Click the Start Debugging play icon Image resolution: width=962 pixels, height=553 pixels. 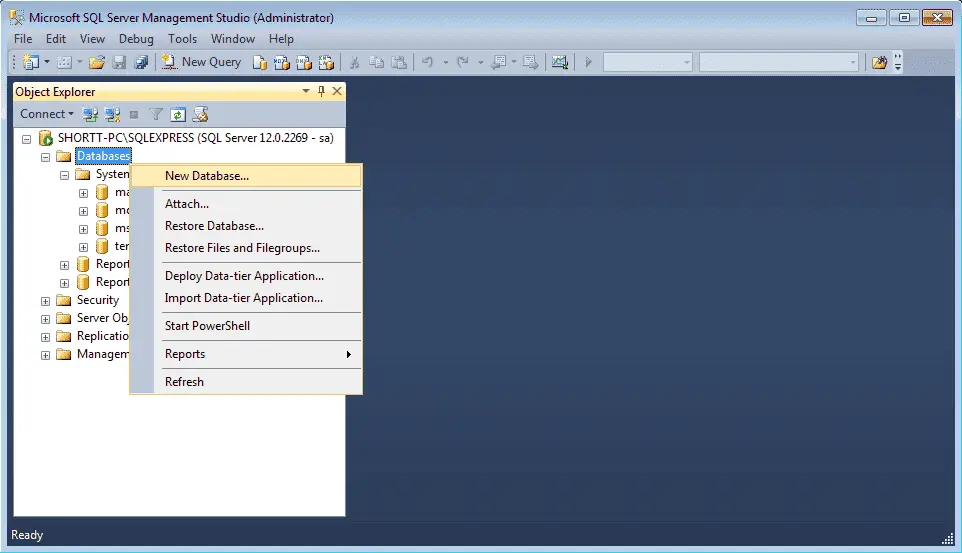coord(588,62)
